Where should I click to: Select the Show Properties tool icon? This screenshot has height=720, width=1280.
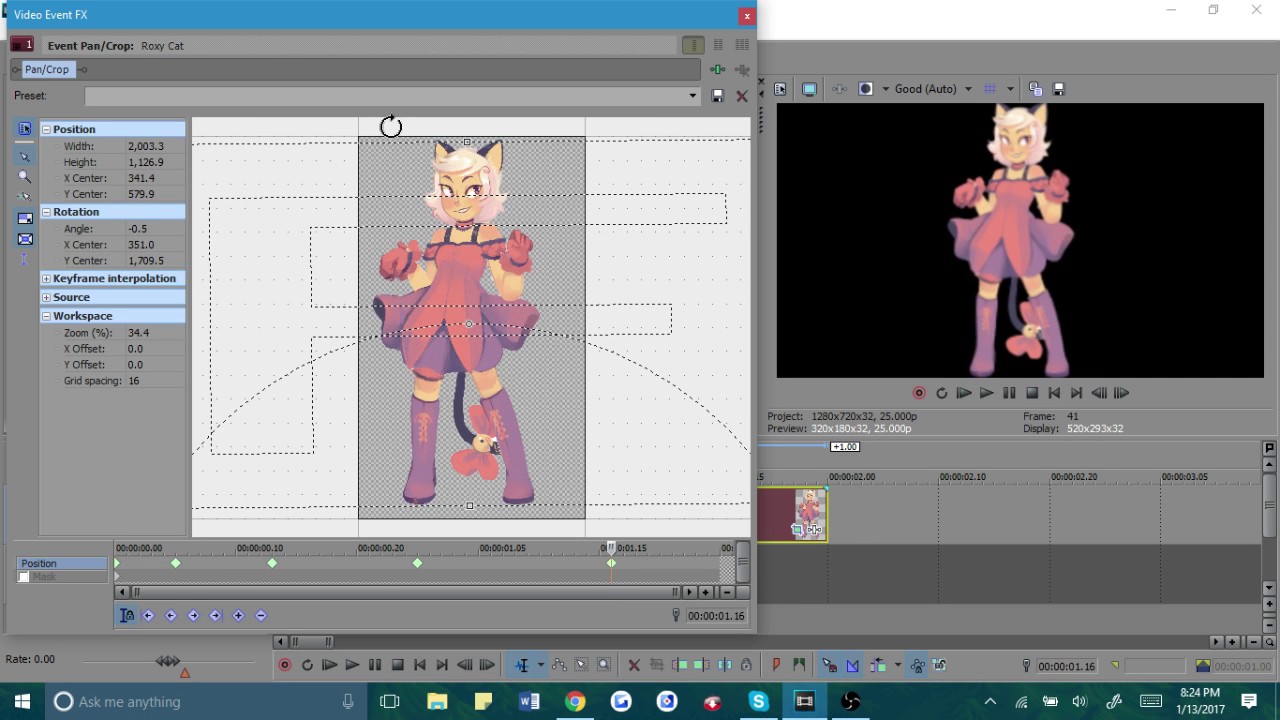coord(25,129)
